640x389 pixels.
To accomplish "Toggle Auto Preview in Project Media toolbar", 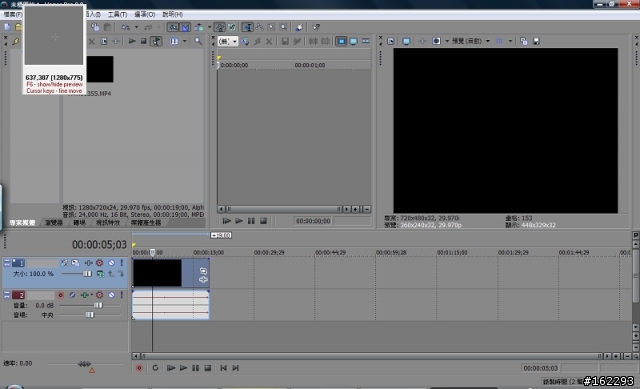I will click(x=156, y=41).
